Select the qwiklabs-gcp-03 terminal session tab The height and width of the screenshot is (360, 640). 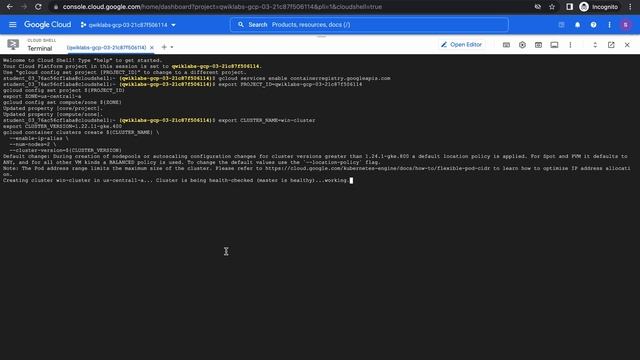[106, 48]
